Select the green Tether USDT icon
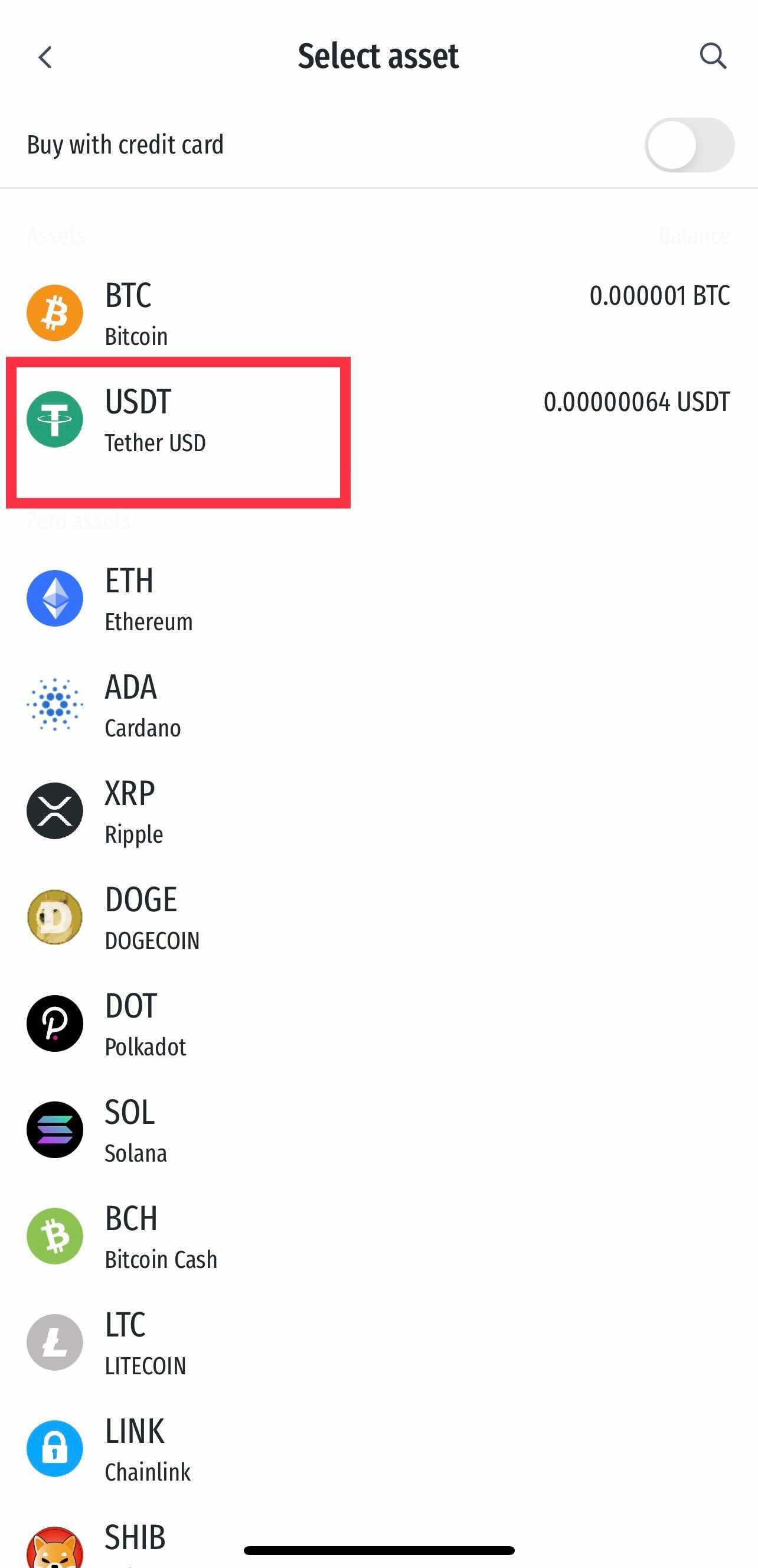This screenshot has width=758, height=1568. 55,419
